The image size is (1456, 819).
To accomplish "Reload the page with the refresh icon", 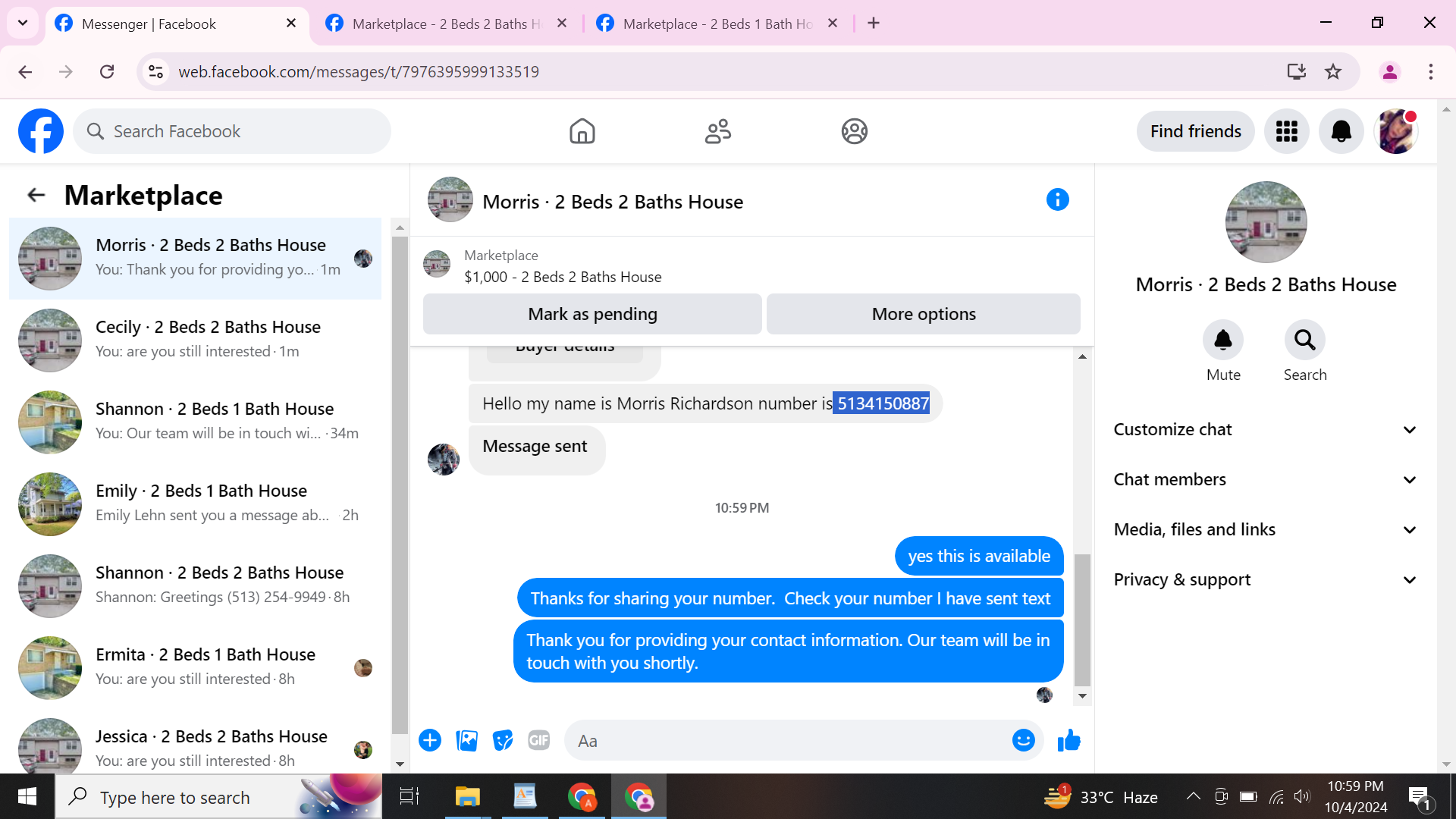I will [107, 72].
